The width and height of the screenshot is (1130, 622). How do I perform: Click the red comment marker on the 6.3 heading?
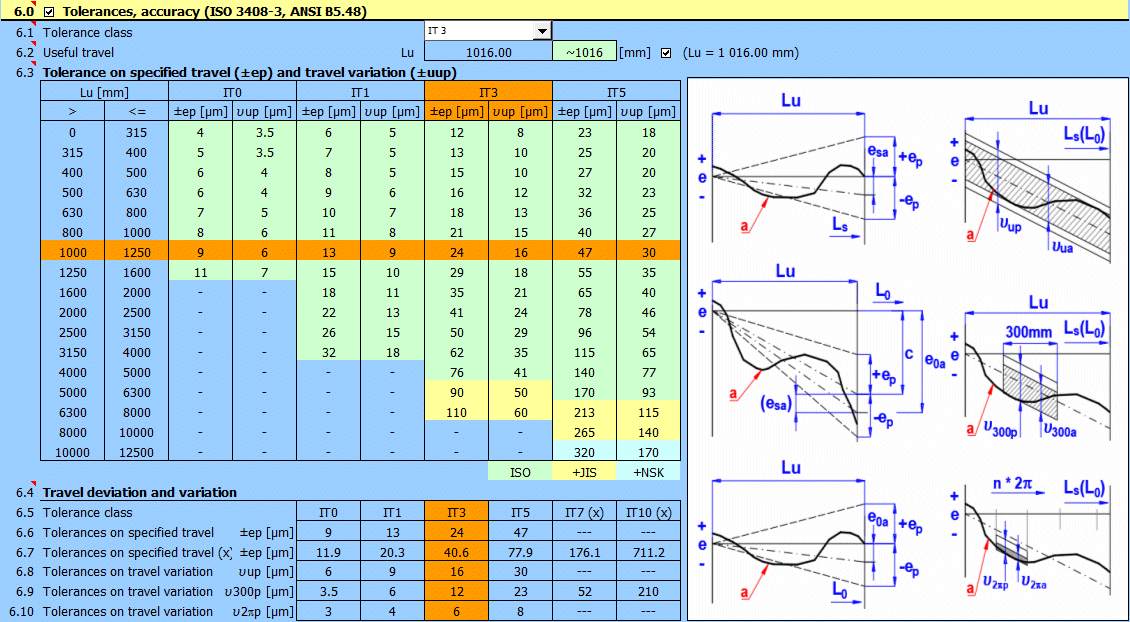36,64
